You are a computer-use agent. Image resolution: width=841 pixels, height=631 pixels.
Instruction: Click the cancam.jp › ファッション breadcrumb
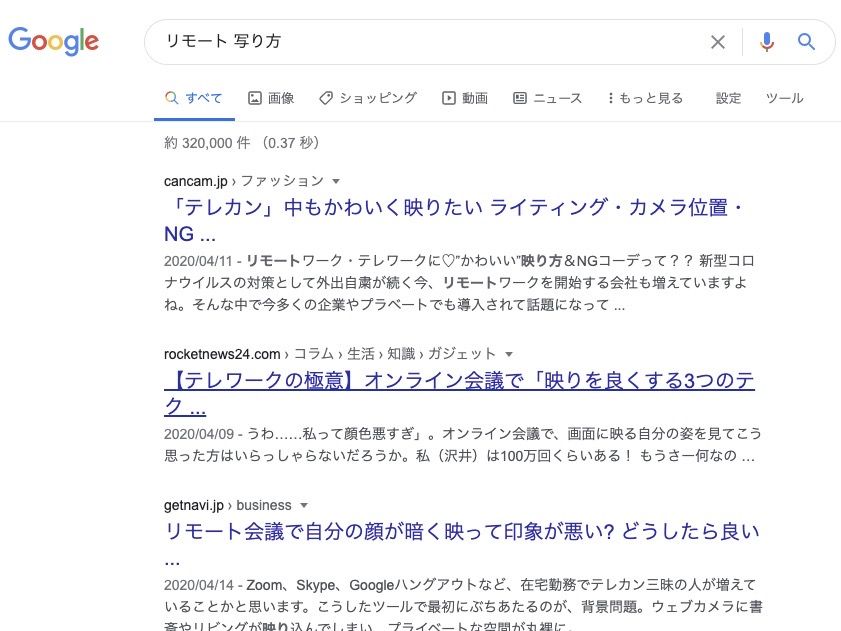tap(244, 181)
